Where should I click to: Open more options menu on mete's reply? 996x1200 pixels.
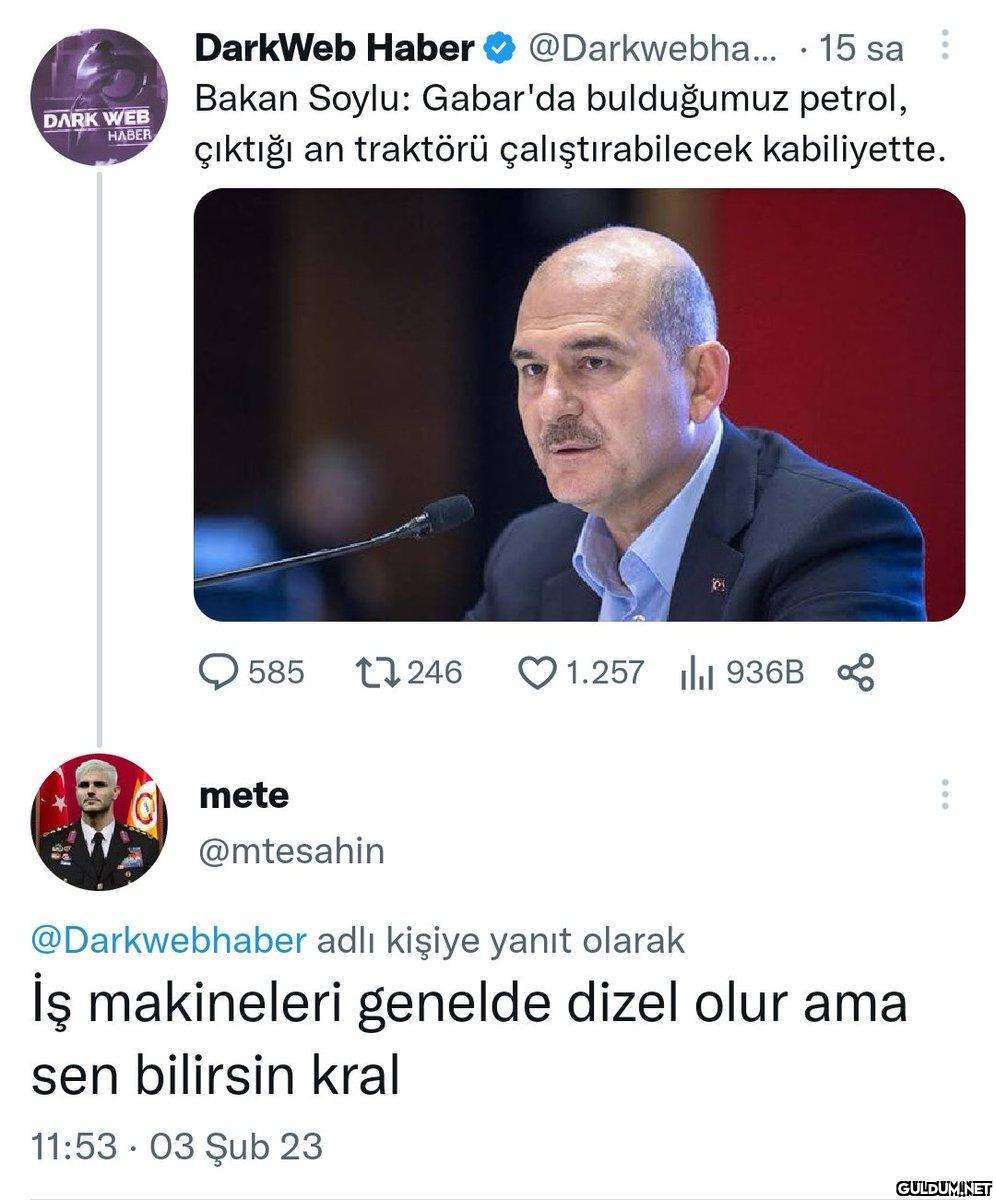[x=944, y=795]
